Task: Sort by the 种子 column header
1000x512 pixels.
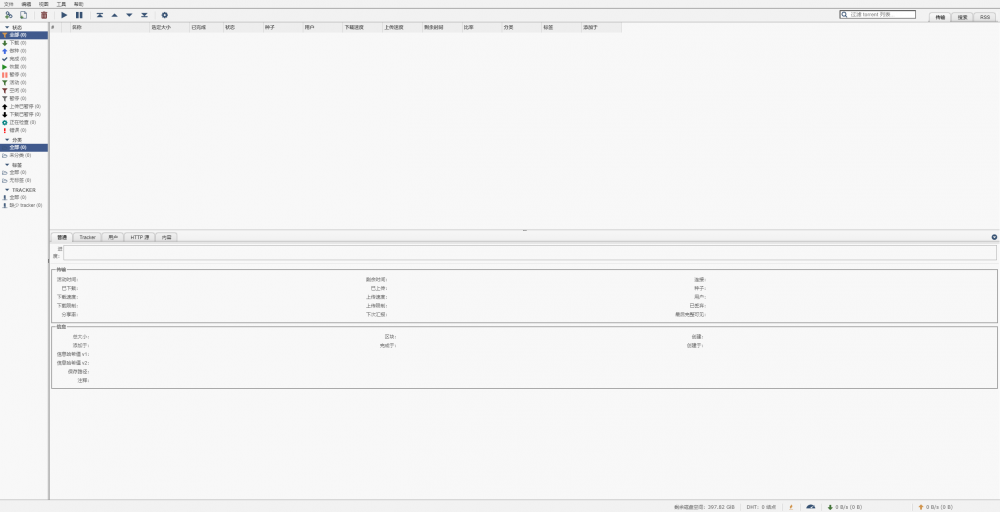Action: click(283, 27)
